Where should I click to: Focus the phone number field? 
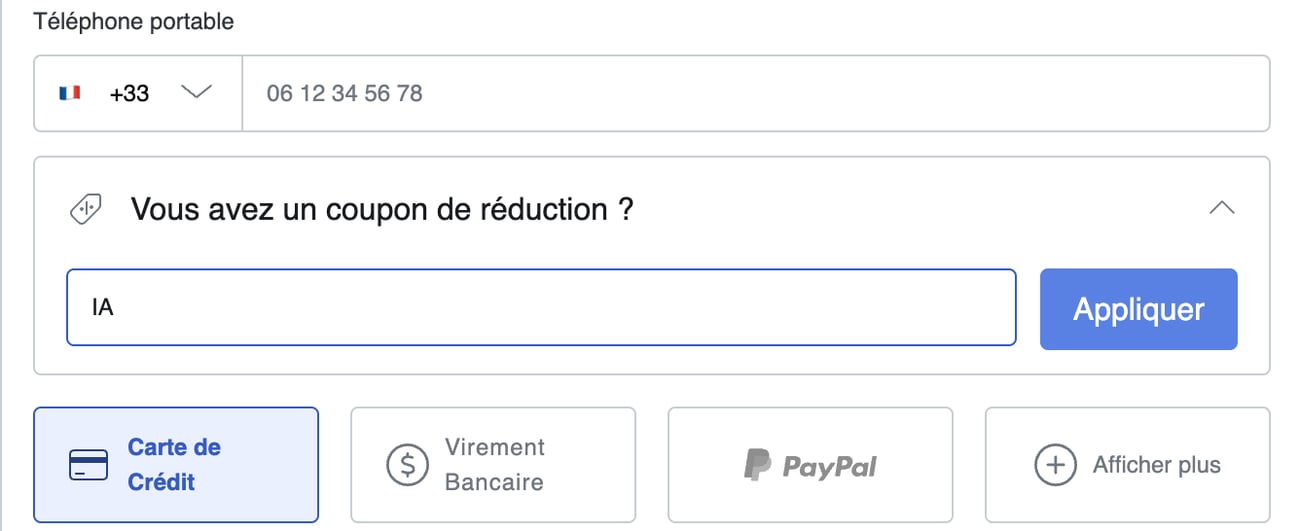click(x=755, y=94)
